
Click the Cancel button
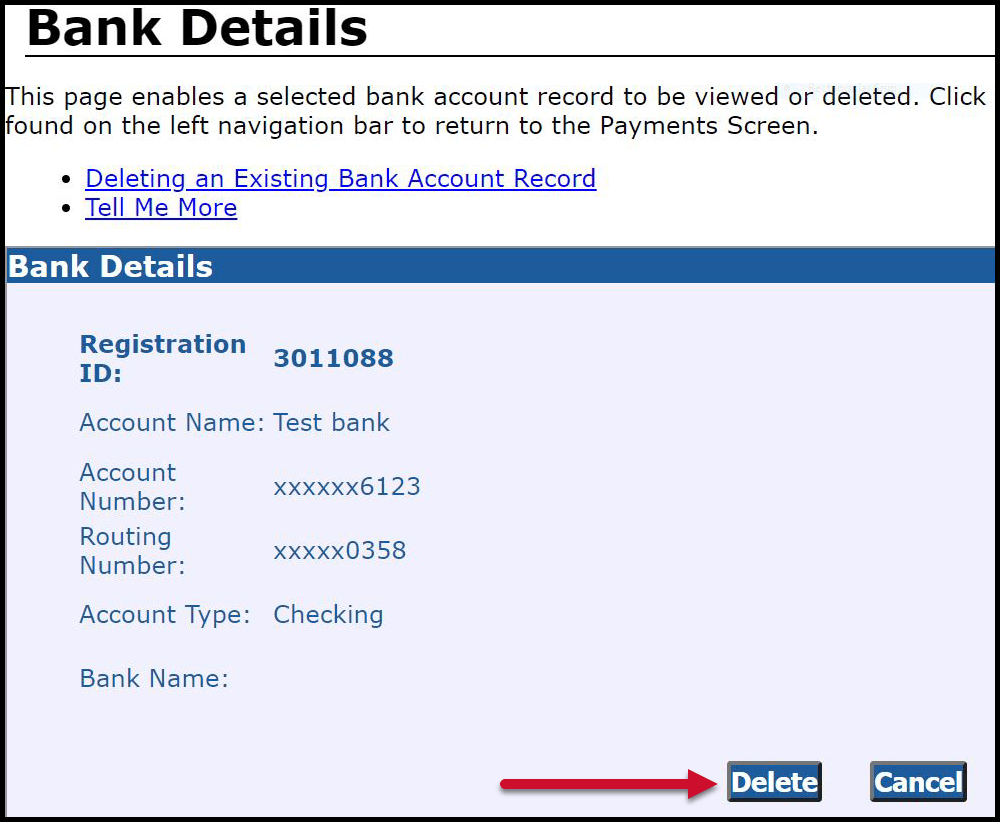click(916, 782)
